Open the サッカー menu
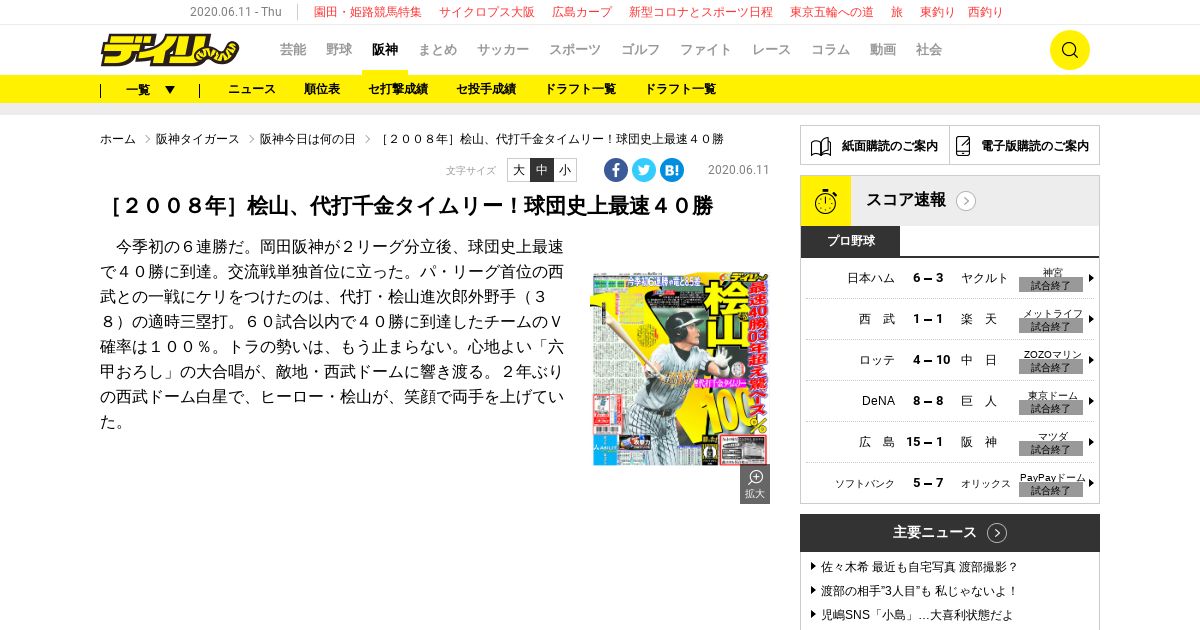The height and width of the screenshot is (630, 1200). click(503, 50)
